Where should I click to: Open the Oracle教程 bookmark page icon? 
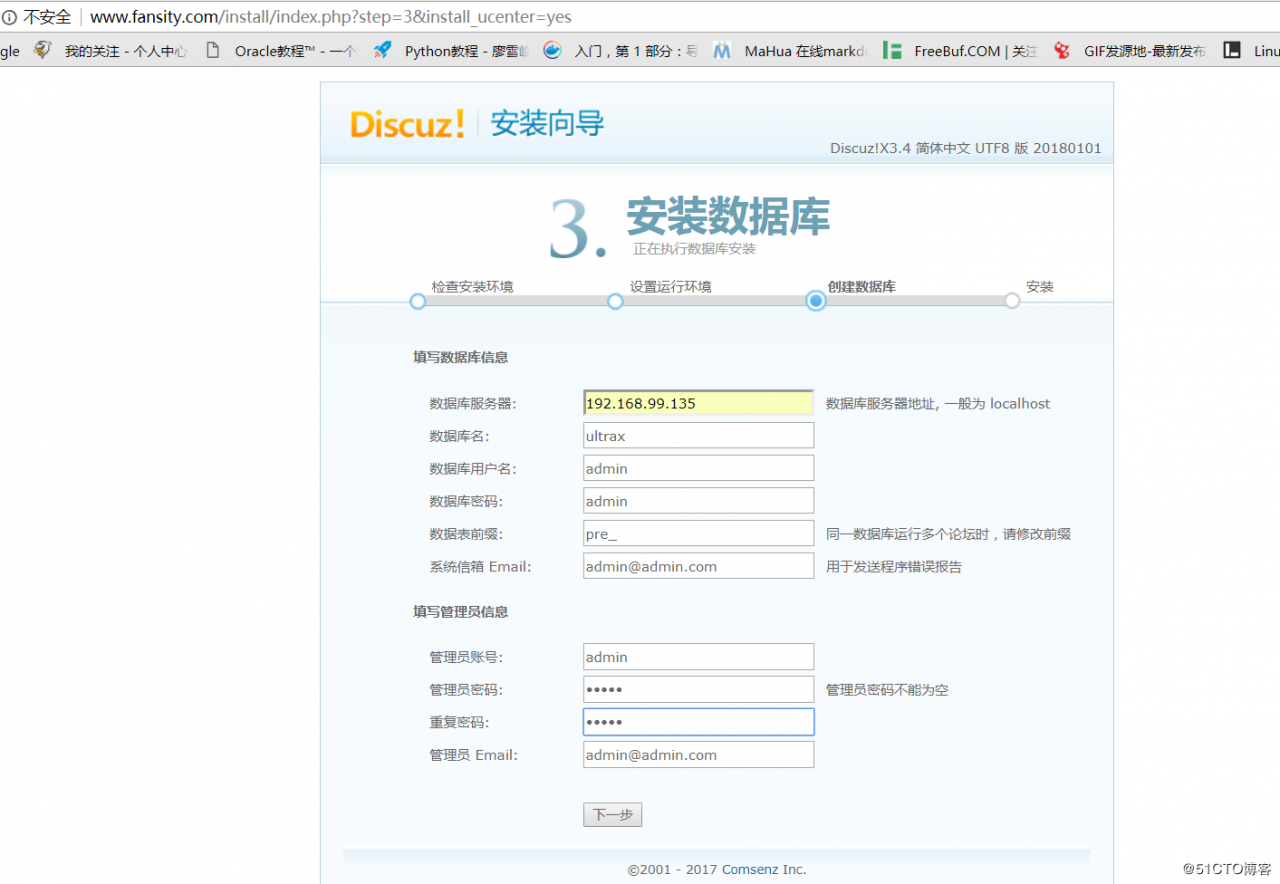point(212,50)
